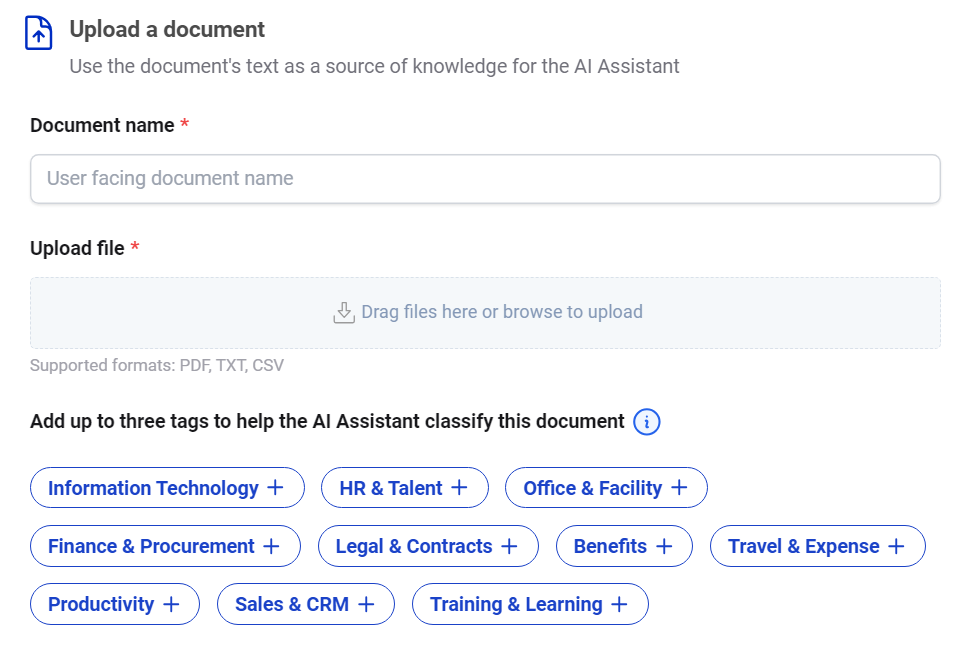Add the Sales & CRM tag
Viewport: 957px width, 649px height.
click(x=306, y=604)
